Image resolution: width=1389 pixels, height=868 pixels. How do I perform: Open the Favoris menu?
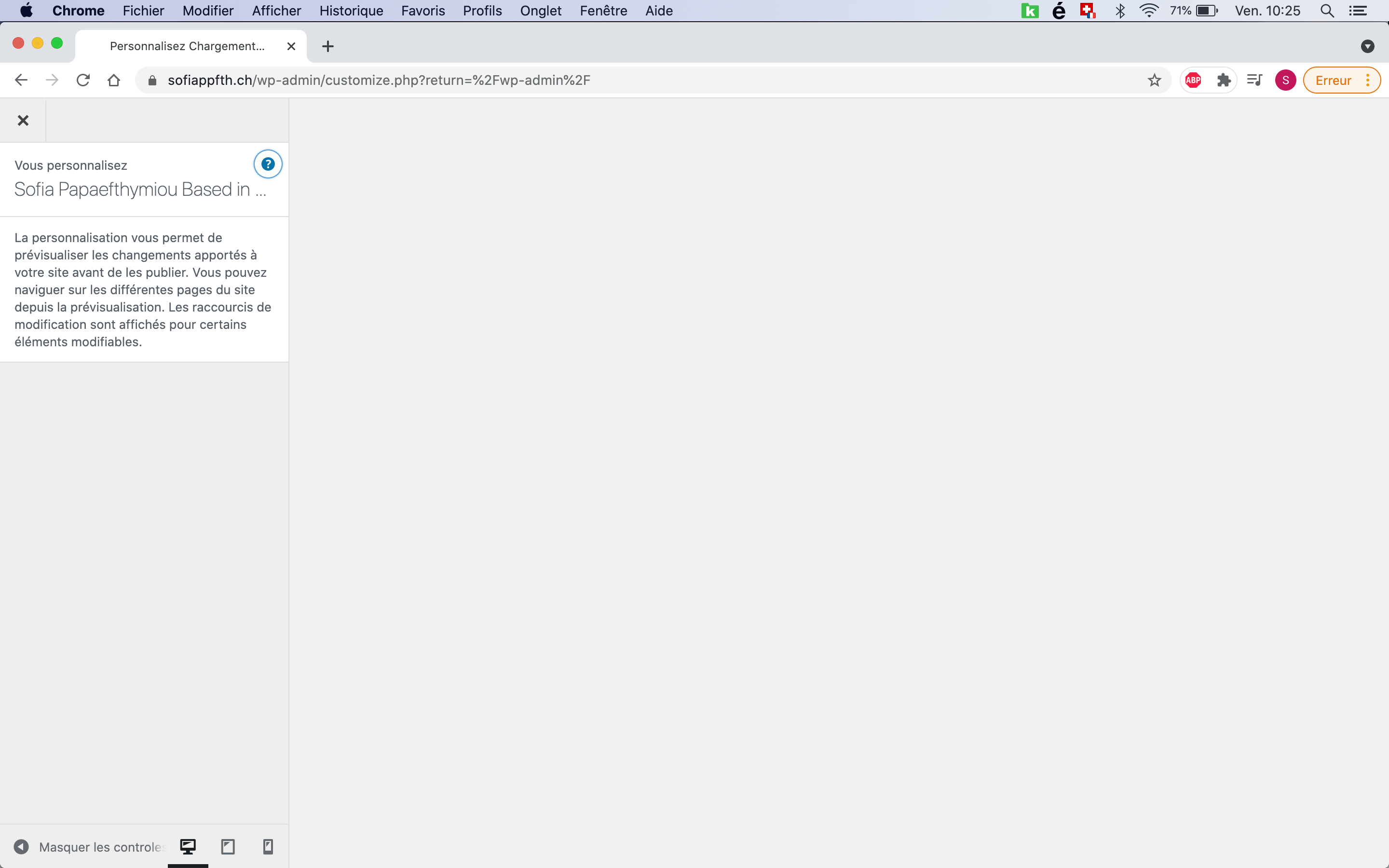pyautogui.click(x=422, y=11)
